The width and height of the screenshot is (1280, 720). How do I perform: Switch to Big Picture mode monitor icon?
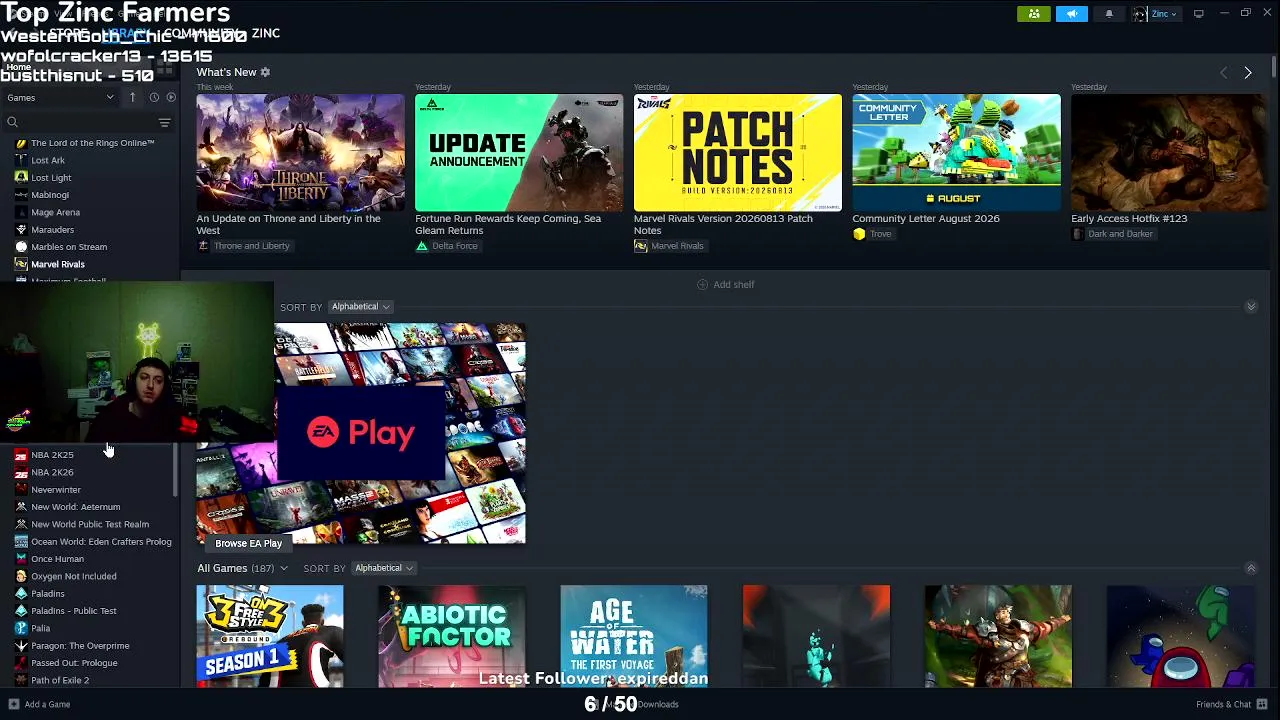tap(1198, 14)
